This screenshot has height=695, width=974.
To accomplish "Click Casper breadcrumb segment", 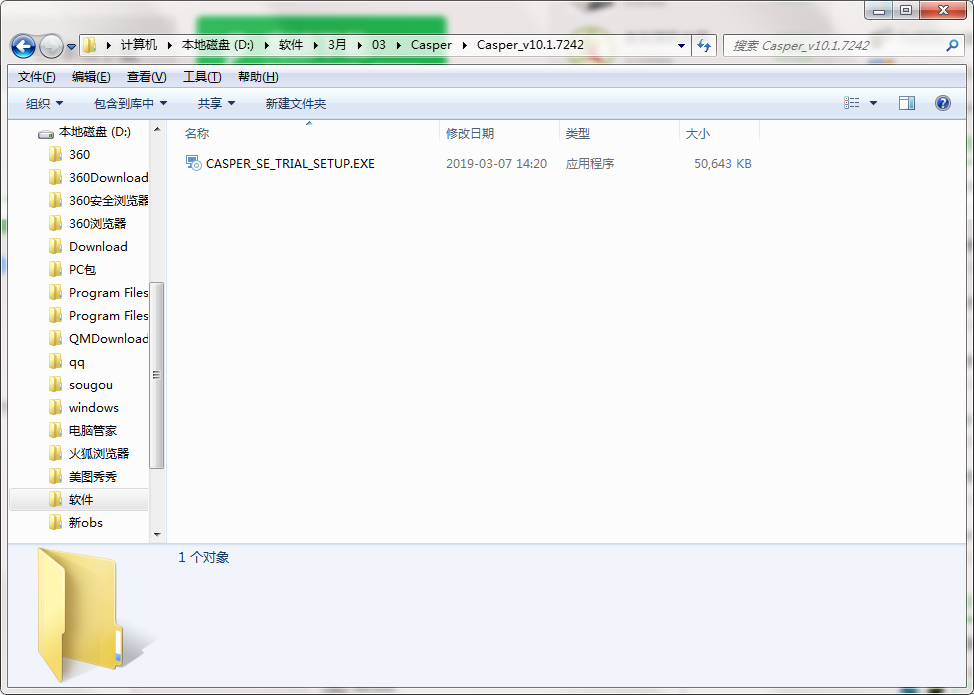I will [431, 45].
